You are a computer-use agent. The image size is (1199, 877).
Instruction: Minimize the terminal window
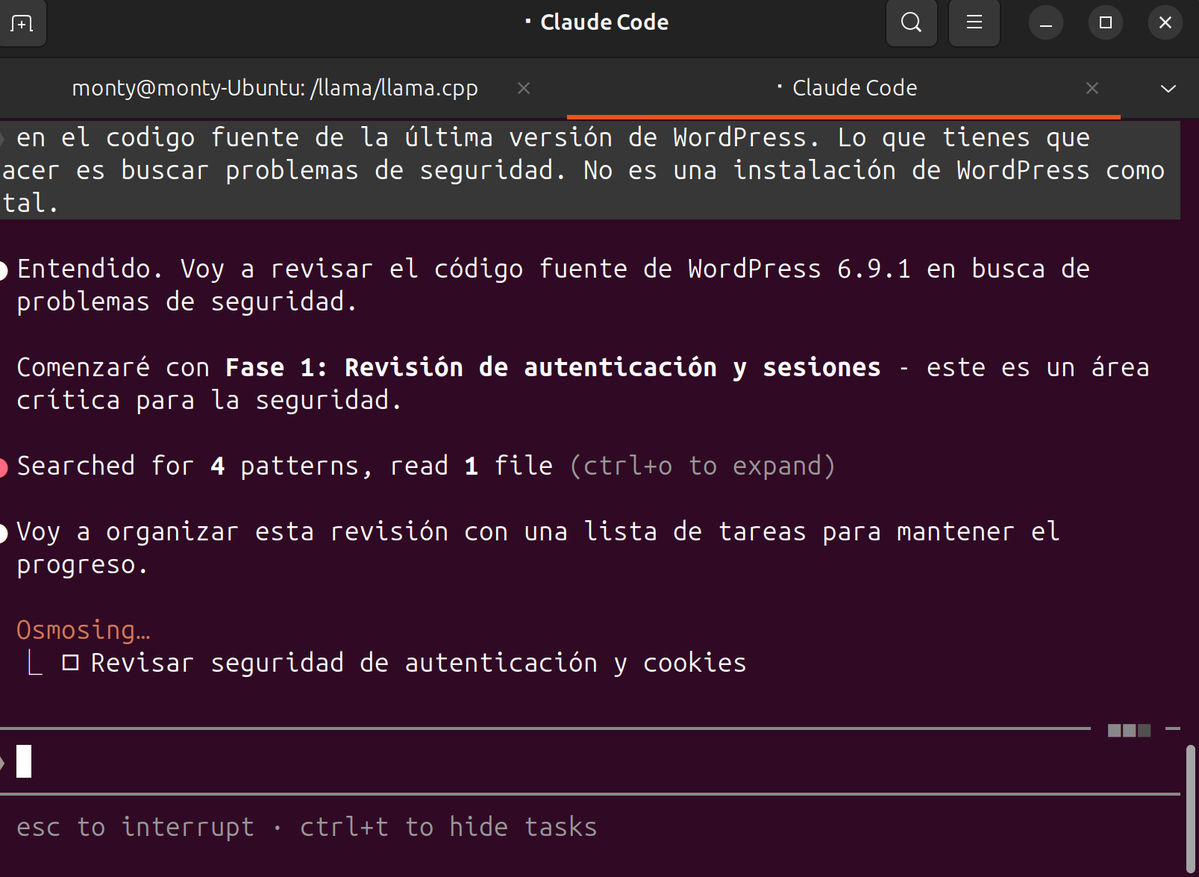point(1045,23)
